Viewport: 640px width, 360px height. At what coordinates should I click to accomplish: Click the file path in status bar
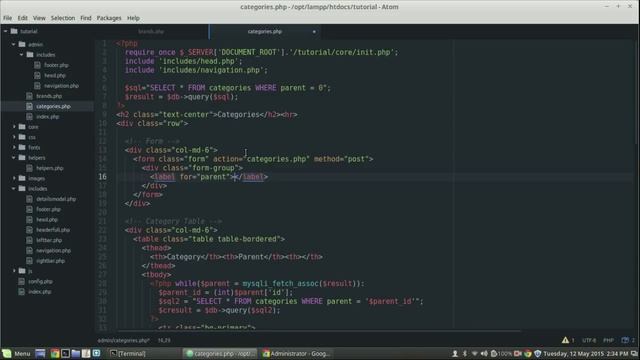pos(124,340)
